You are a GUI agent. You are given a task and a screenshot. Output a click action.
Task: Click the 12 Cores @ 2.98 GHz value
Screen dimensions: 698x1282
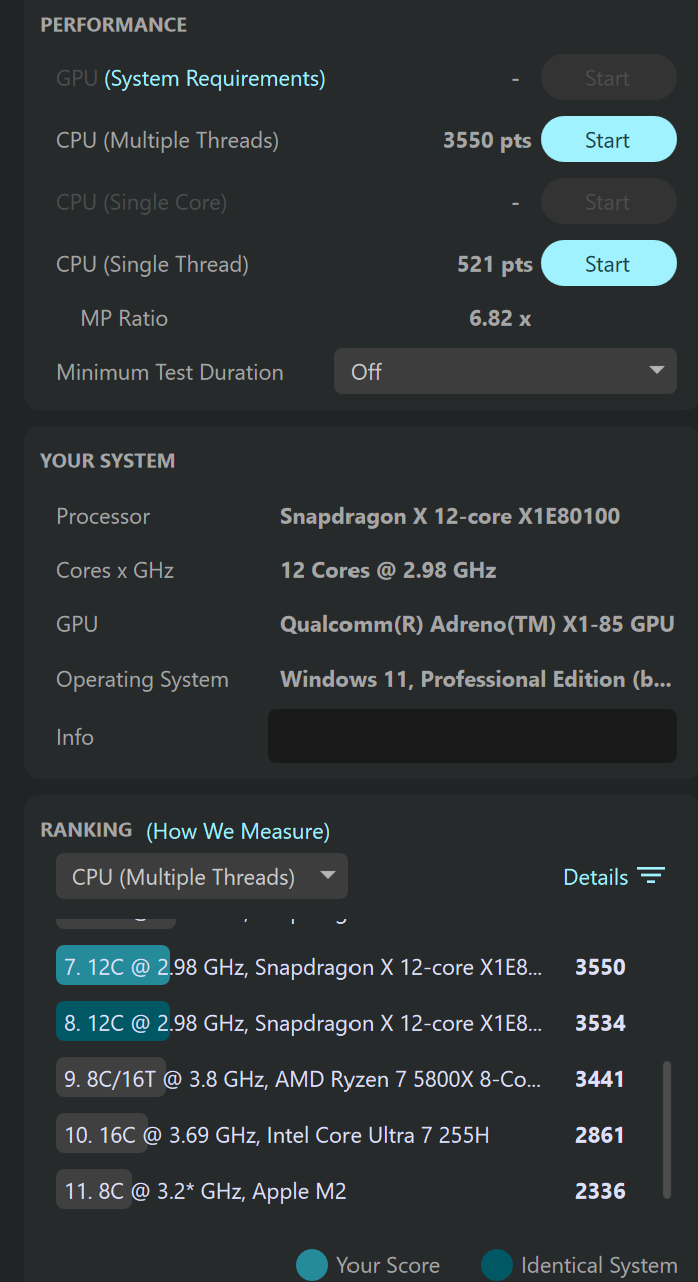point(388,570)
